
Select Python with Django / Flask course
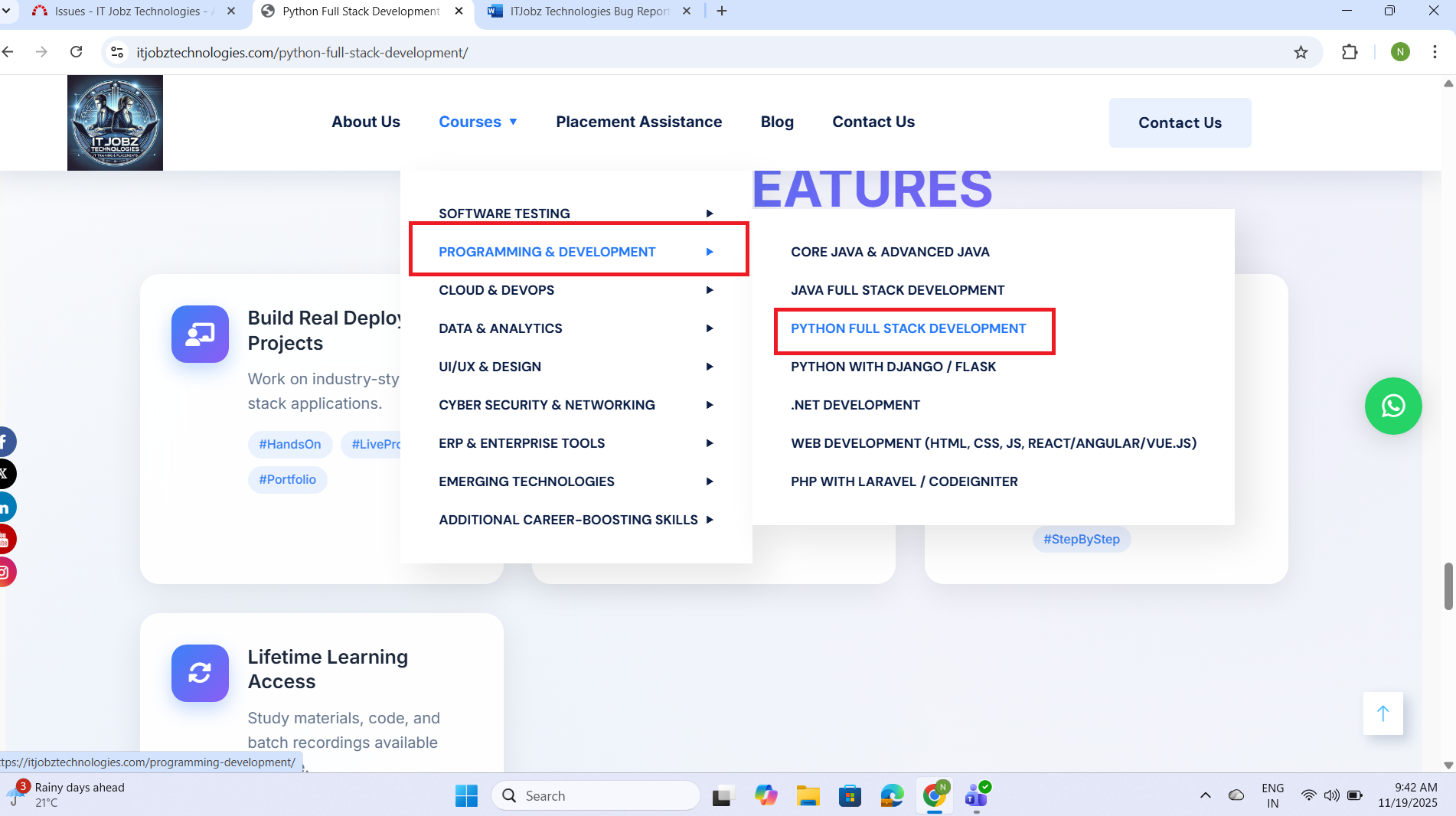click(893, 367)
